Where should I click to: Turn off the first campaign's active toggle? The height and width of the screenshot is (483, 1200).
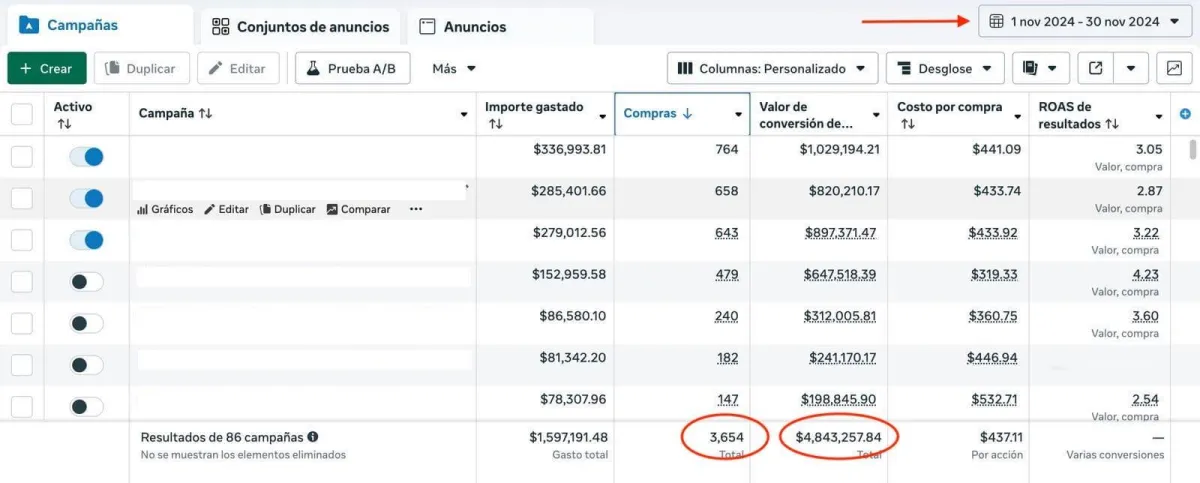point(87,157)
